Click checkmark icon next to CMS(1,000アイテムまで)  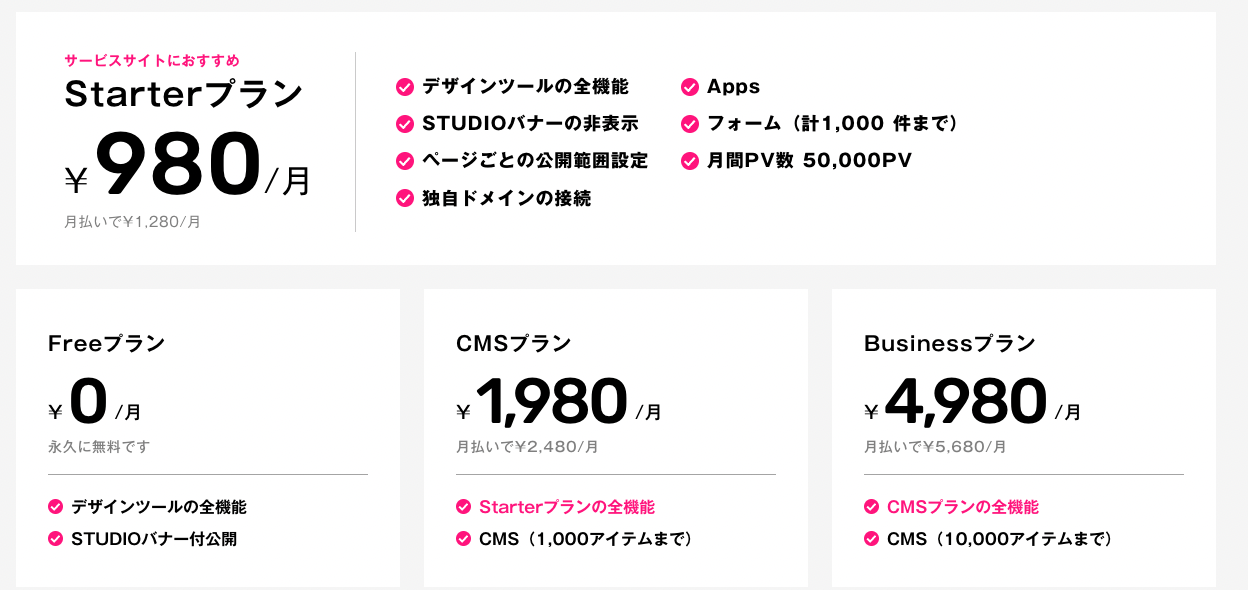[x=464, y=539]
